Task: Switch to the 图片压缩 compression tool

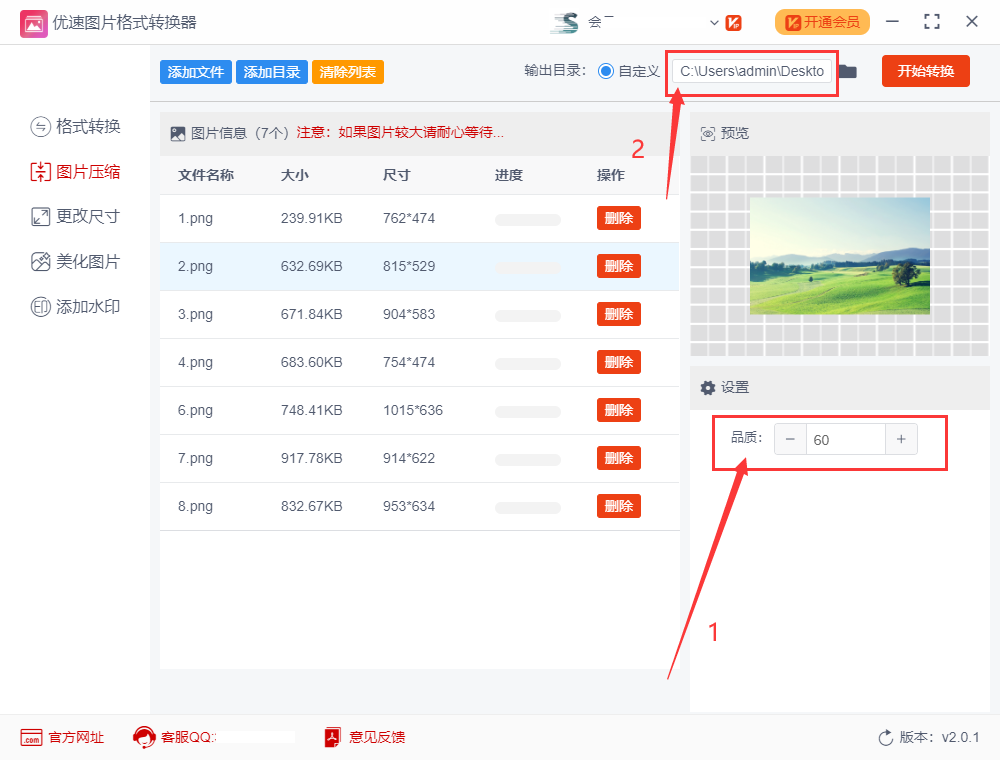Action: pos(73,171)
